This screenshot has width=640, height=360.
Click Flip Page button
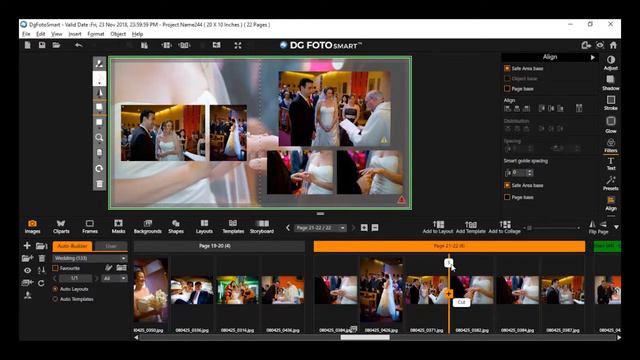pyautogui.click(x=598, y=227)
